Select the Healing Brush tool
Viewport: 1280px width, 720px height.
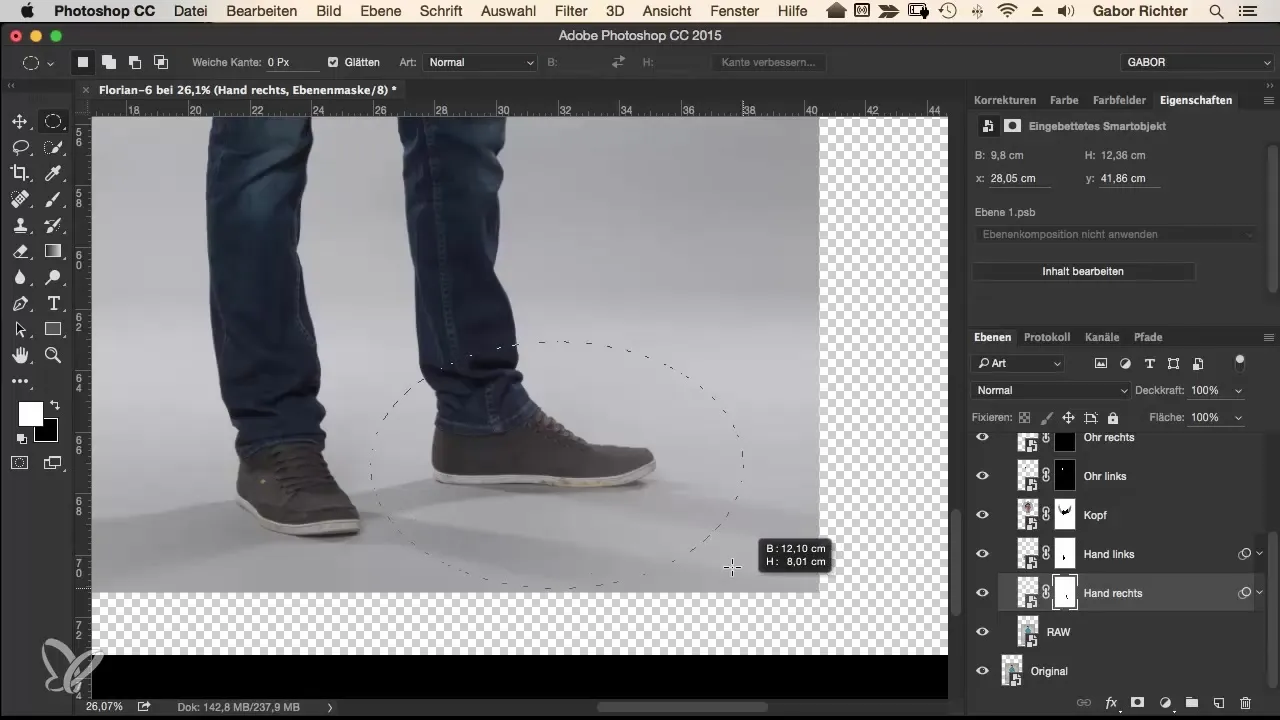[20, 199]
